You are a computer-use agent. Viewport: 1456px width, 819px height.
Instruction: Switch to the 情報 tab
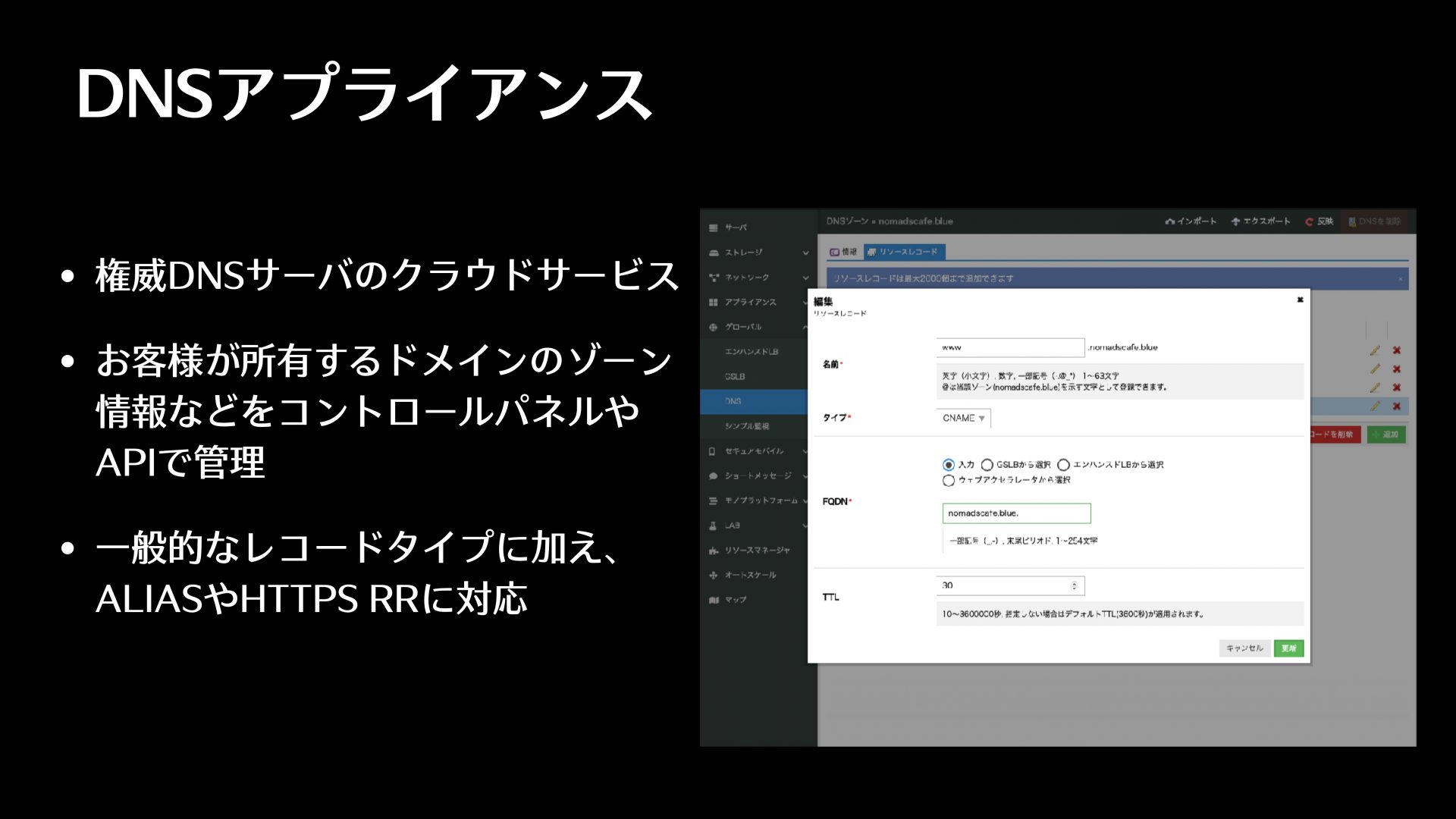[x=843, y=252]
